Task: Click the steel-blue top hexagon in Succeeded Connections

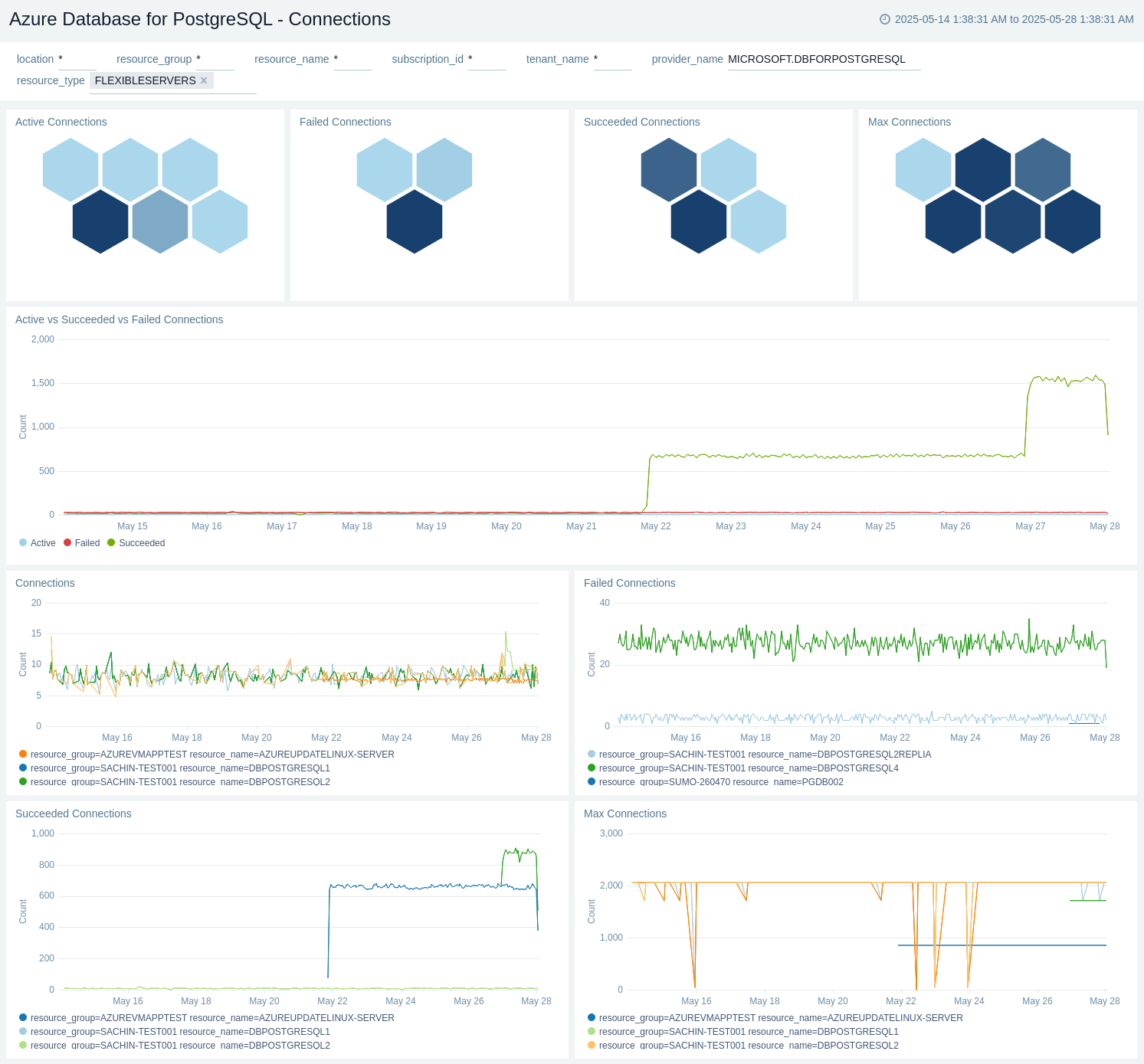Action: click(x=669, y=170)
